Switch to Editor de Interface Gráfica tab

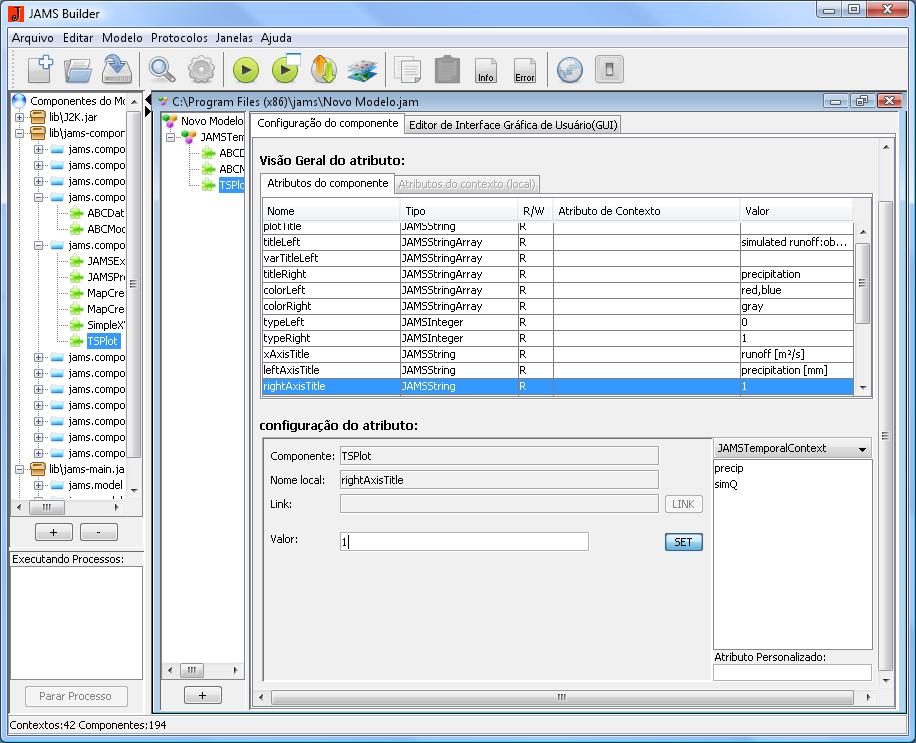tap(513, 124)
